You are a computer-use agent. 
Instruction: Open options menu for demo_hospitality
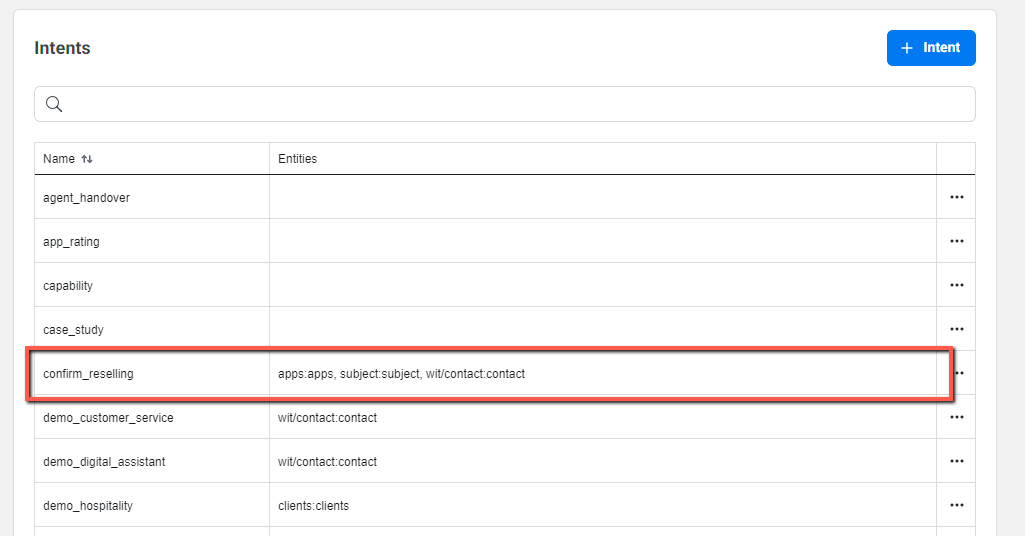point(956,505)
